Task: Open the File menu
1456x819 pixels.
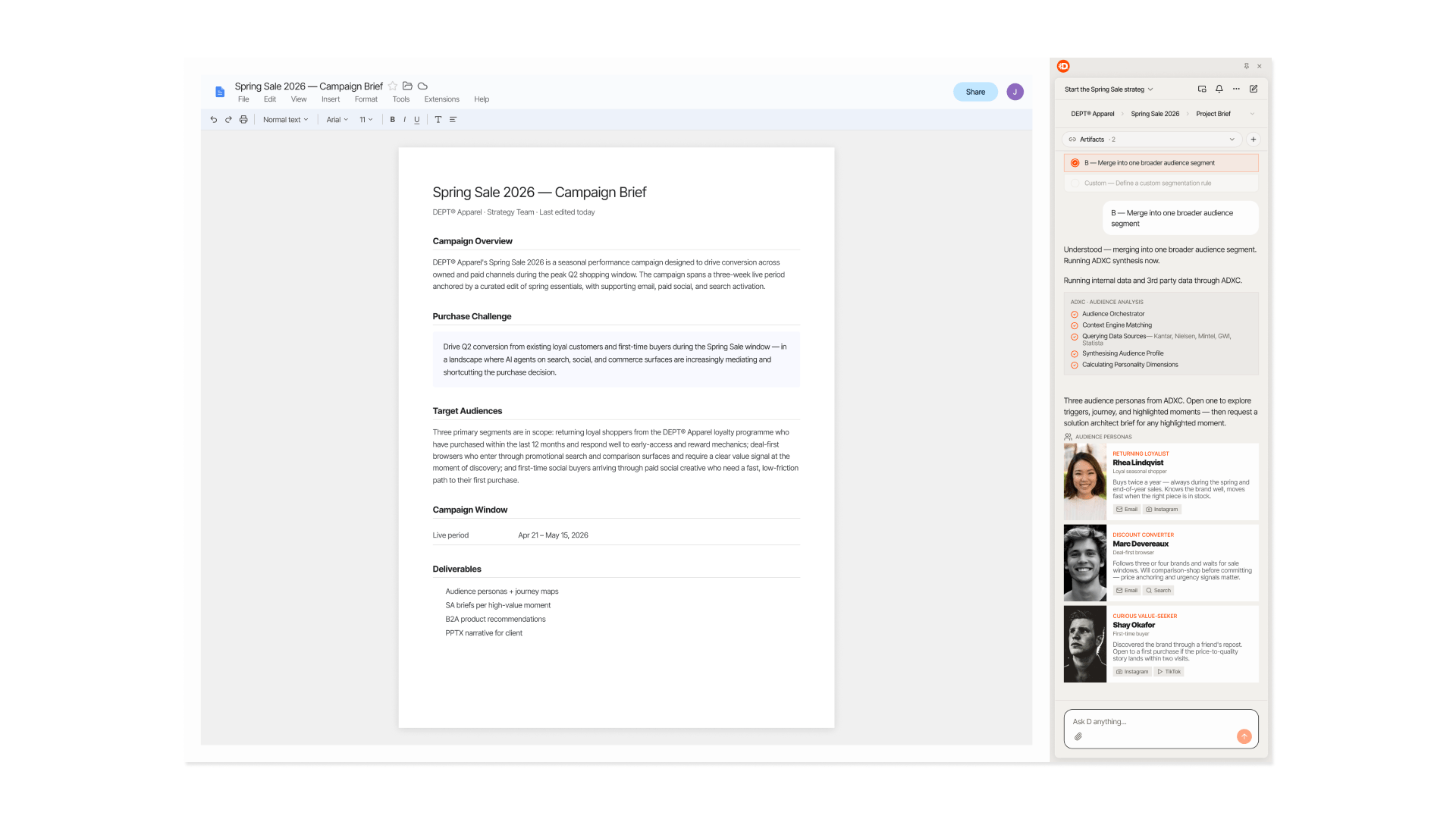Action: click(243, 99)
